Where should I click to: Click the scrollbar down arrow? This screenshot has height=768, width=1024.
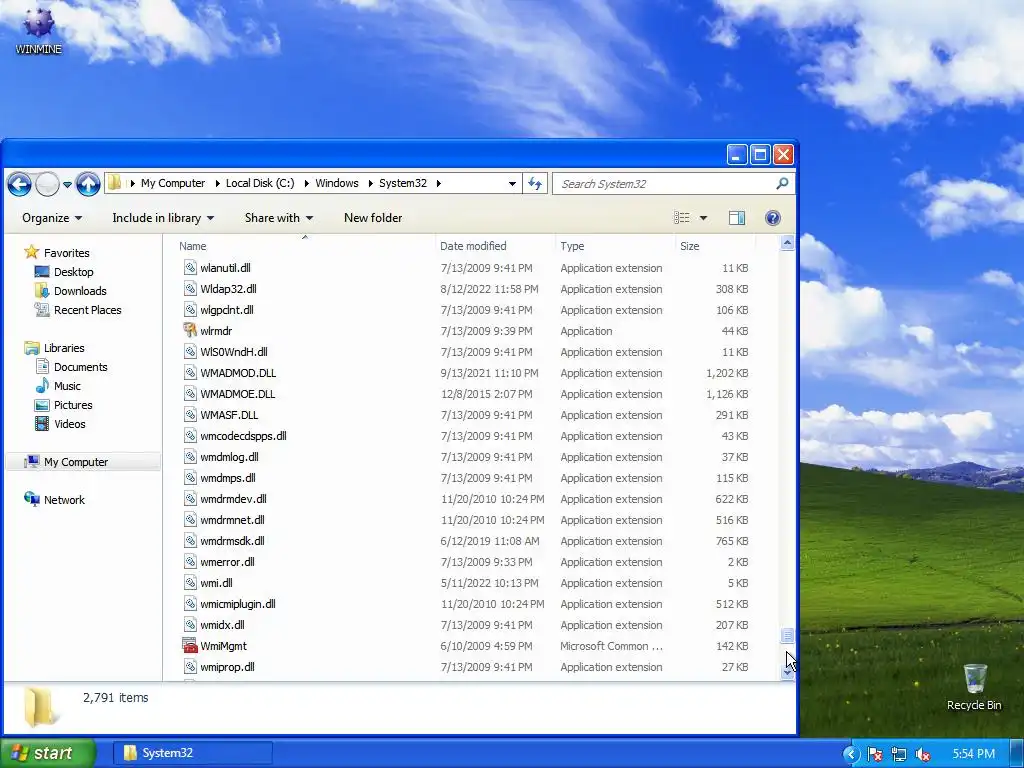787,673
